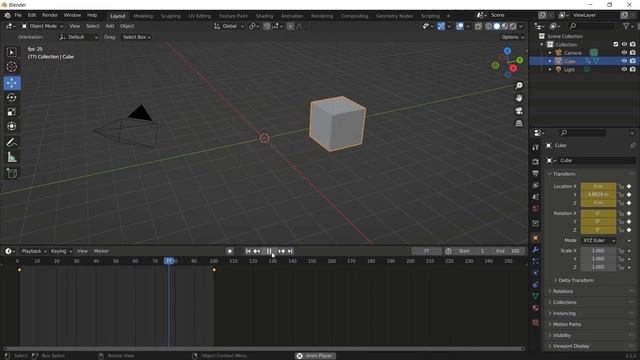Image resolution: width=640 pixels, height=360 pixels.
Task: Open the Options dropdown
Action: tap(512, 37)
